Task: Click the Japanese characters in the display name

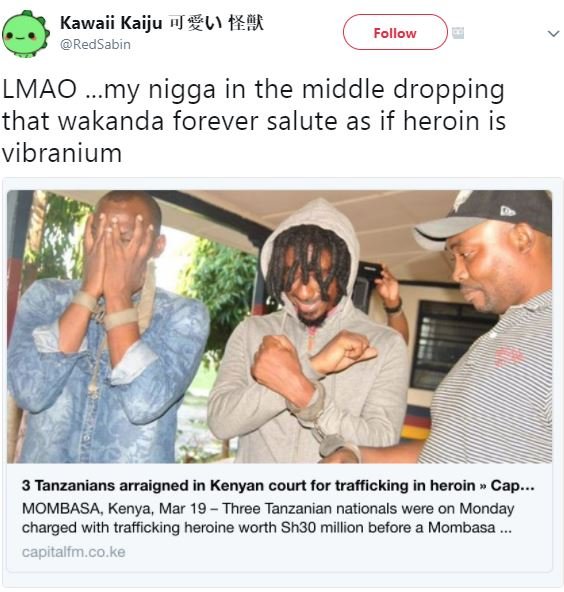Action: 216,23
